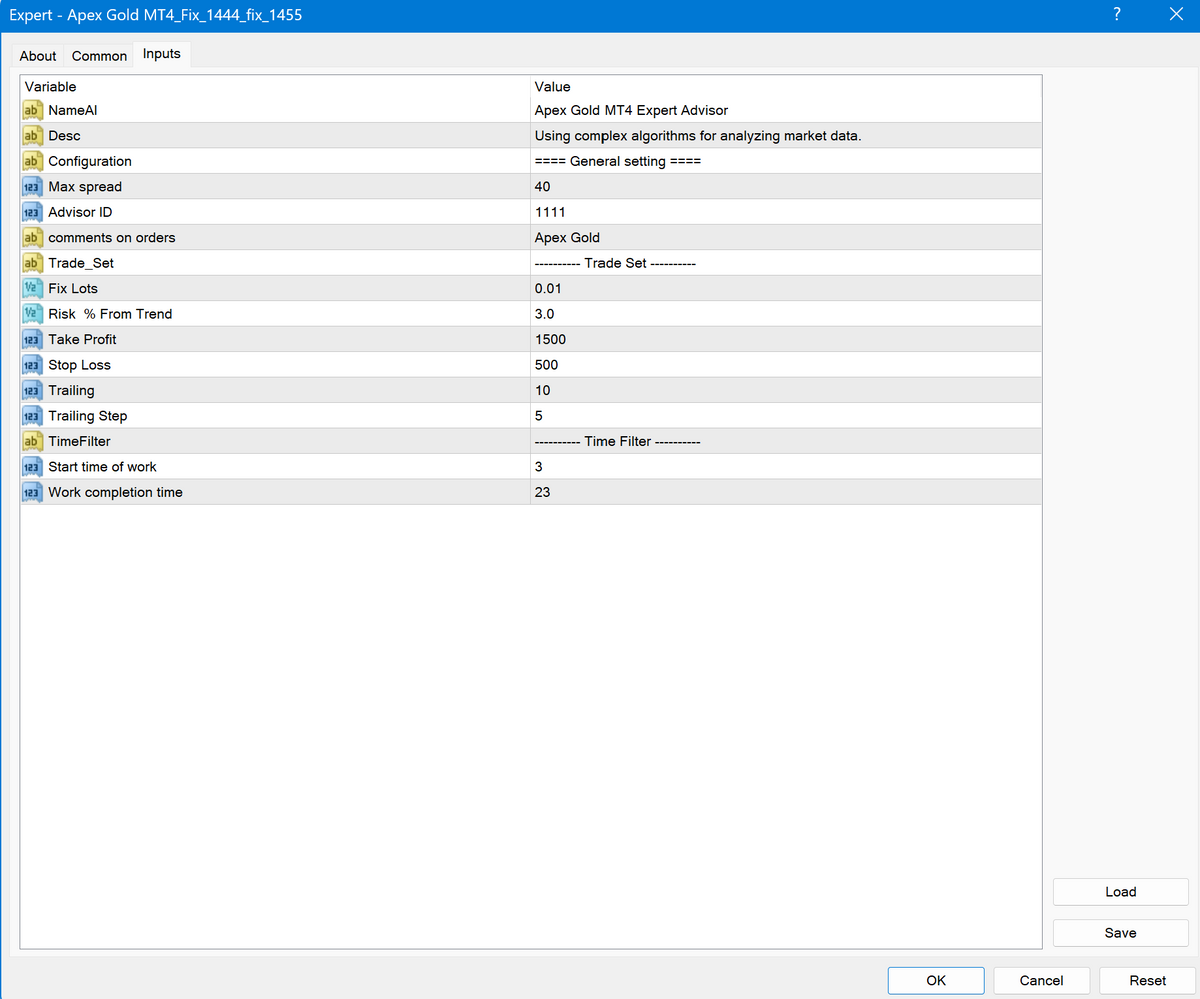This screenshot has width=1200, height=999.
Task: Click the string icon next to Desc
Action: [31, 136]
